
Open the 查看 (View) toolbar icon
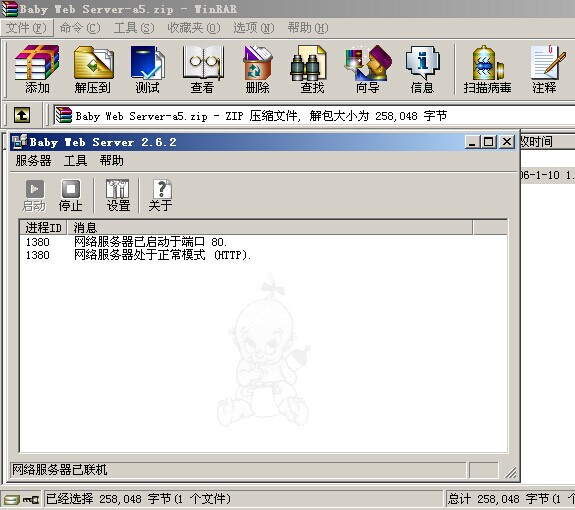(202, 69)
